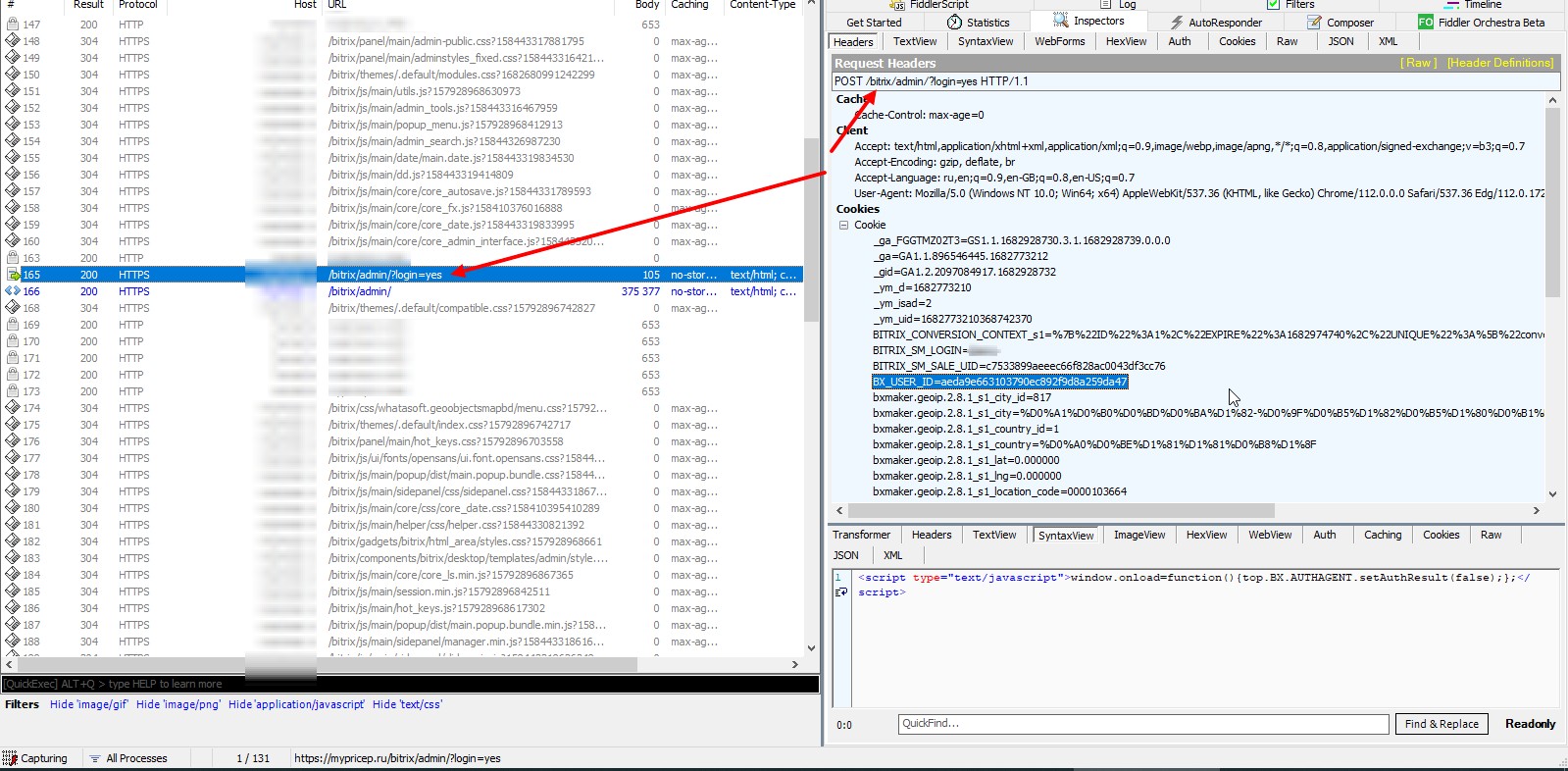This screenshot has width=1568, height=771.
Task: Open the Composer pencil icon
Action: (x=1314, y=22)
